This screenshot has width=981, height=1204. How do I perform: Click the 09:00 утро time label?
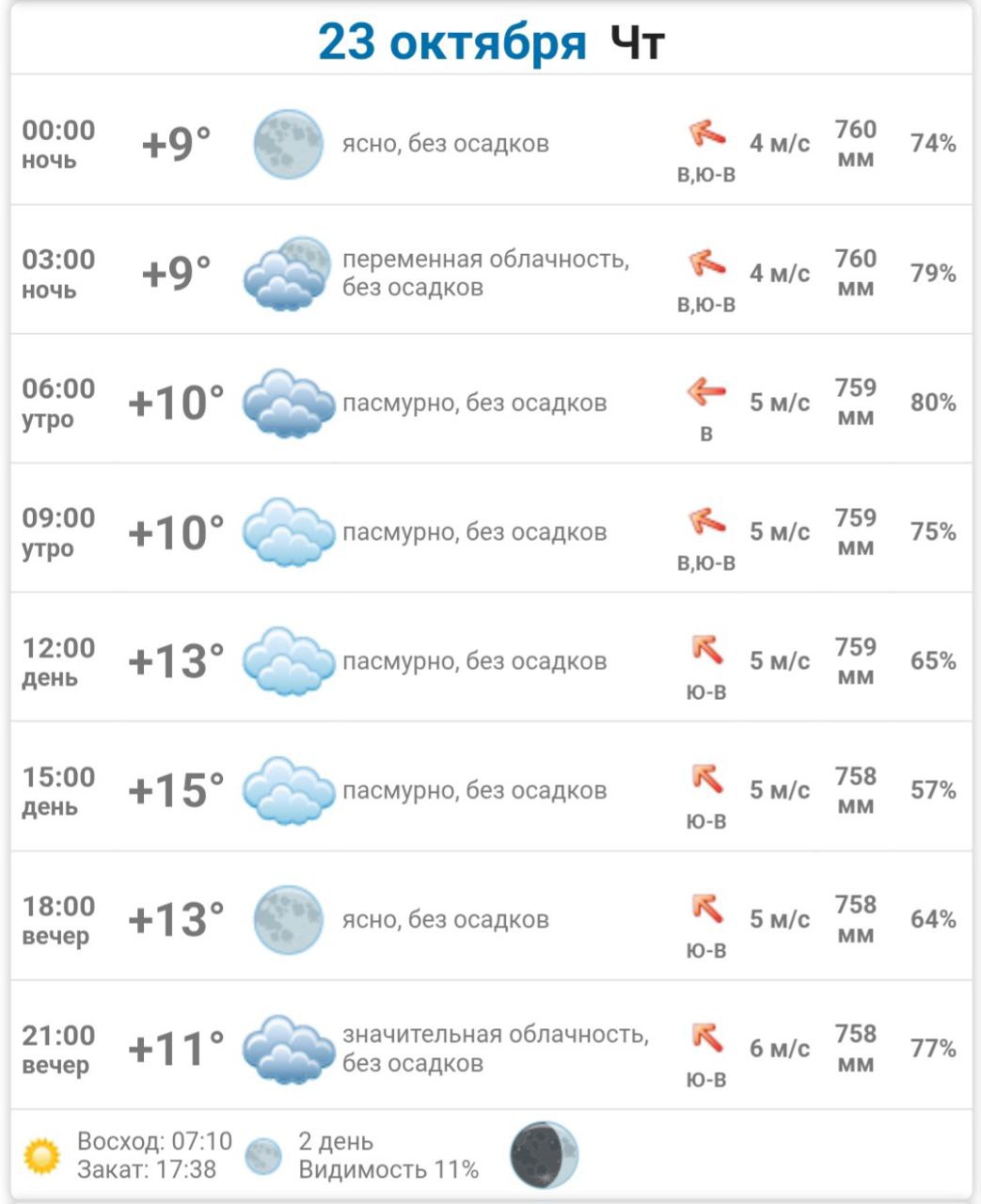pyautogui.click(x=58, y=532)
